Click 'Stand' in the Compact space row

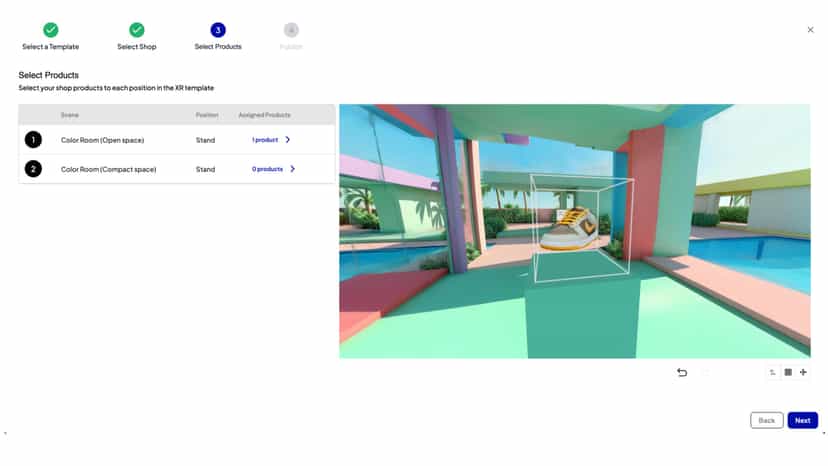tap(205, 170)
